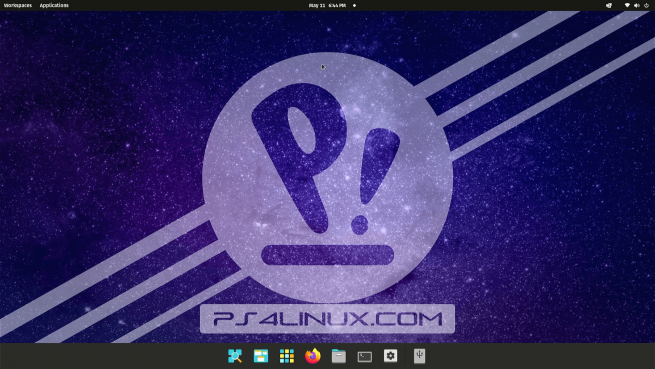Open Settings gear icon in dock

tap(390, 356)
